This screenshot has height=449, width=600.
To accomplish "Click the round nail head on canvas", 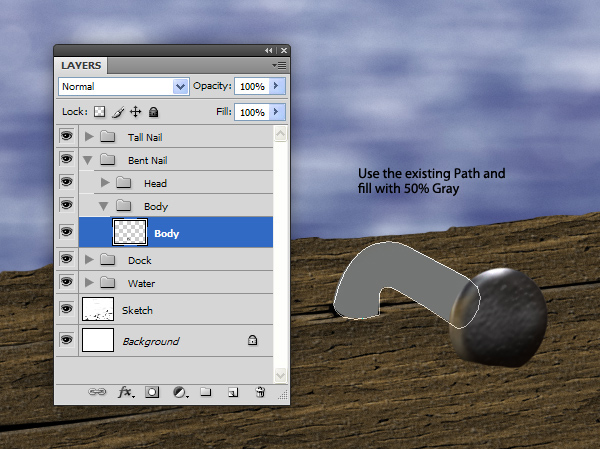I will pyautogui.click(x=501, y=318).
